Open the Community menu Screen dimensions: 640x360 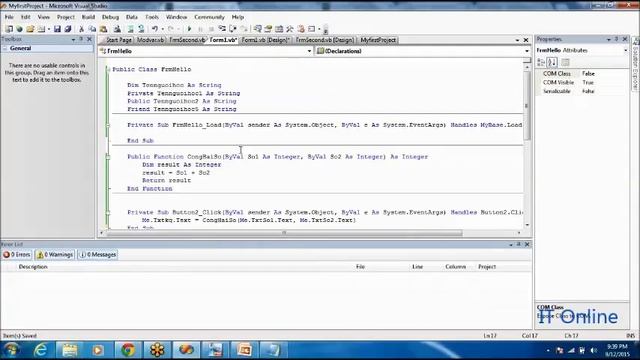click(x=209, y=17)
